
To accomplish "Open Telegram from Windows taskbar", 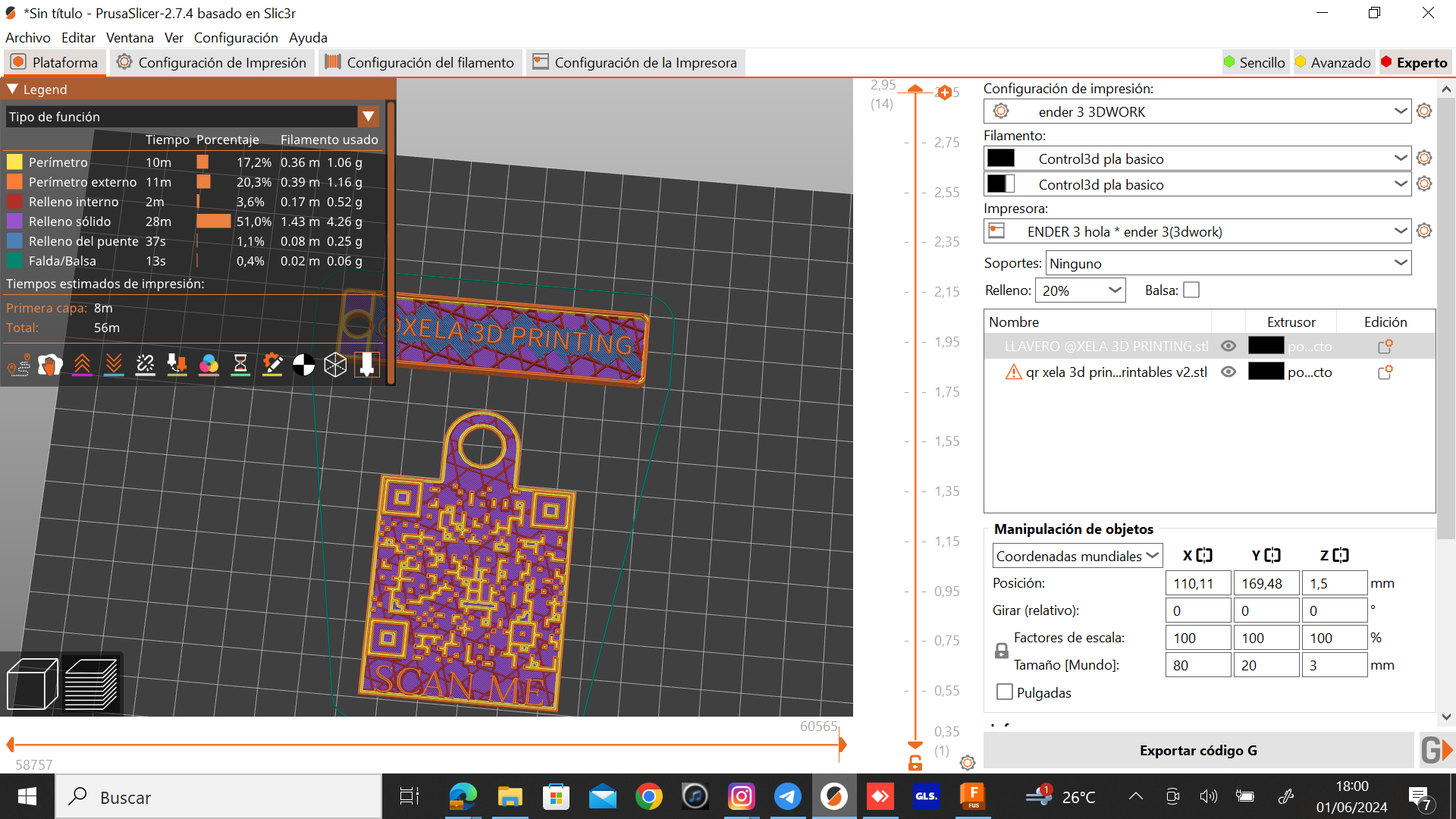I will [x=787, y=796].
